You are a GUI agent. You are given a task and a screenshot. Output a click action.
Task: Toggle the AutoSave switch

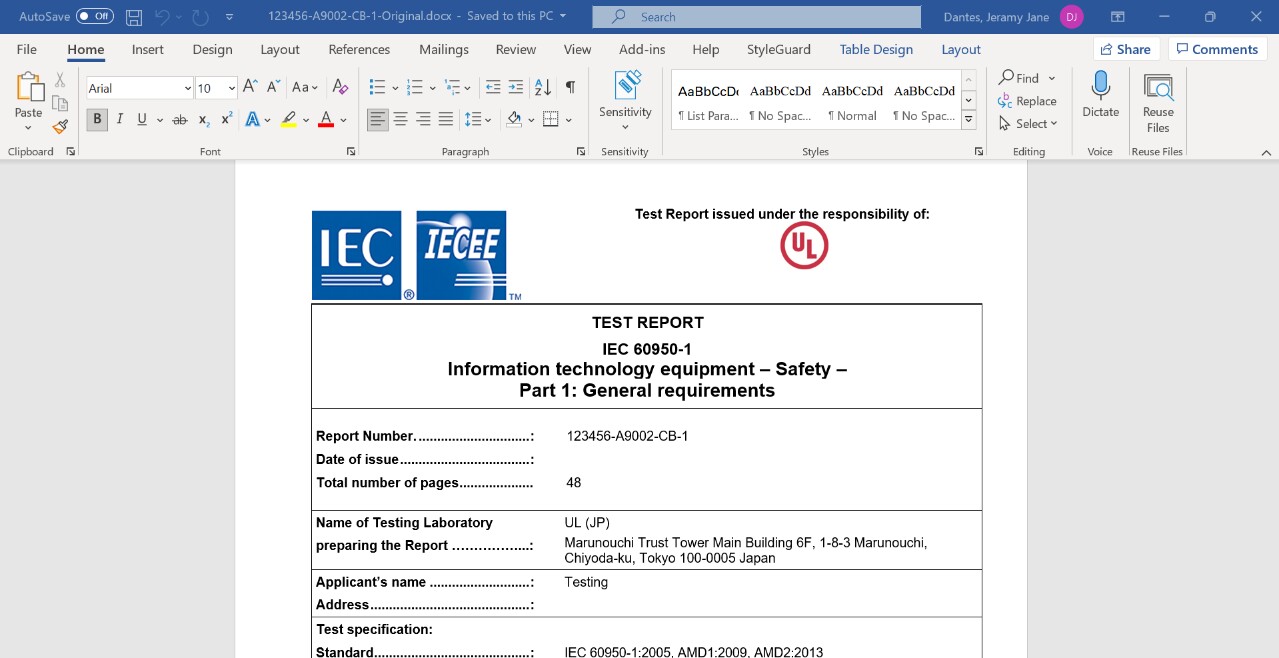[95, 17]
